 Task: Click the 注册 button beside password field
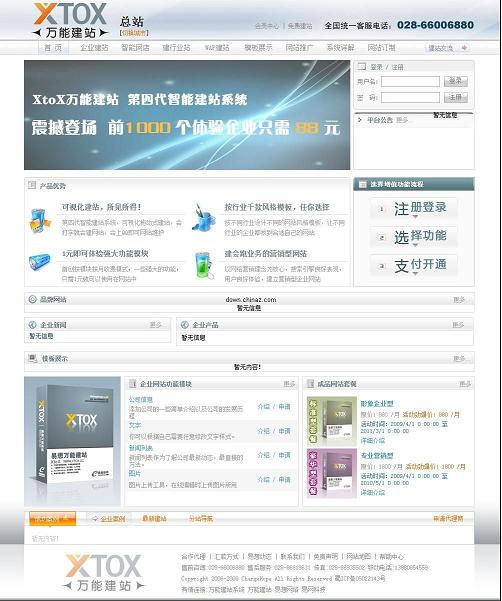[x=456, y=97]
